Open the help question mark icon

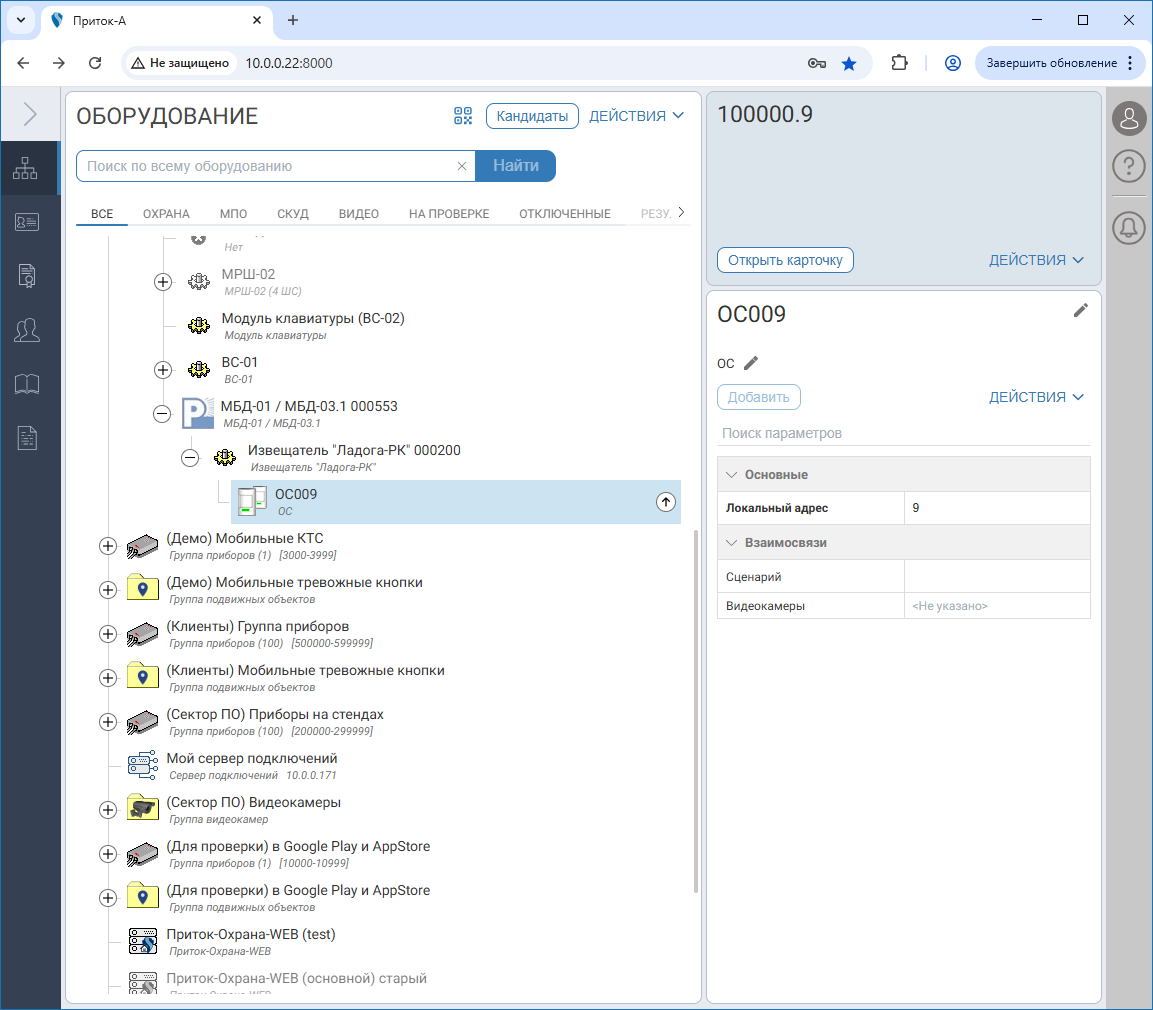(1128, 166)
